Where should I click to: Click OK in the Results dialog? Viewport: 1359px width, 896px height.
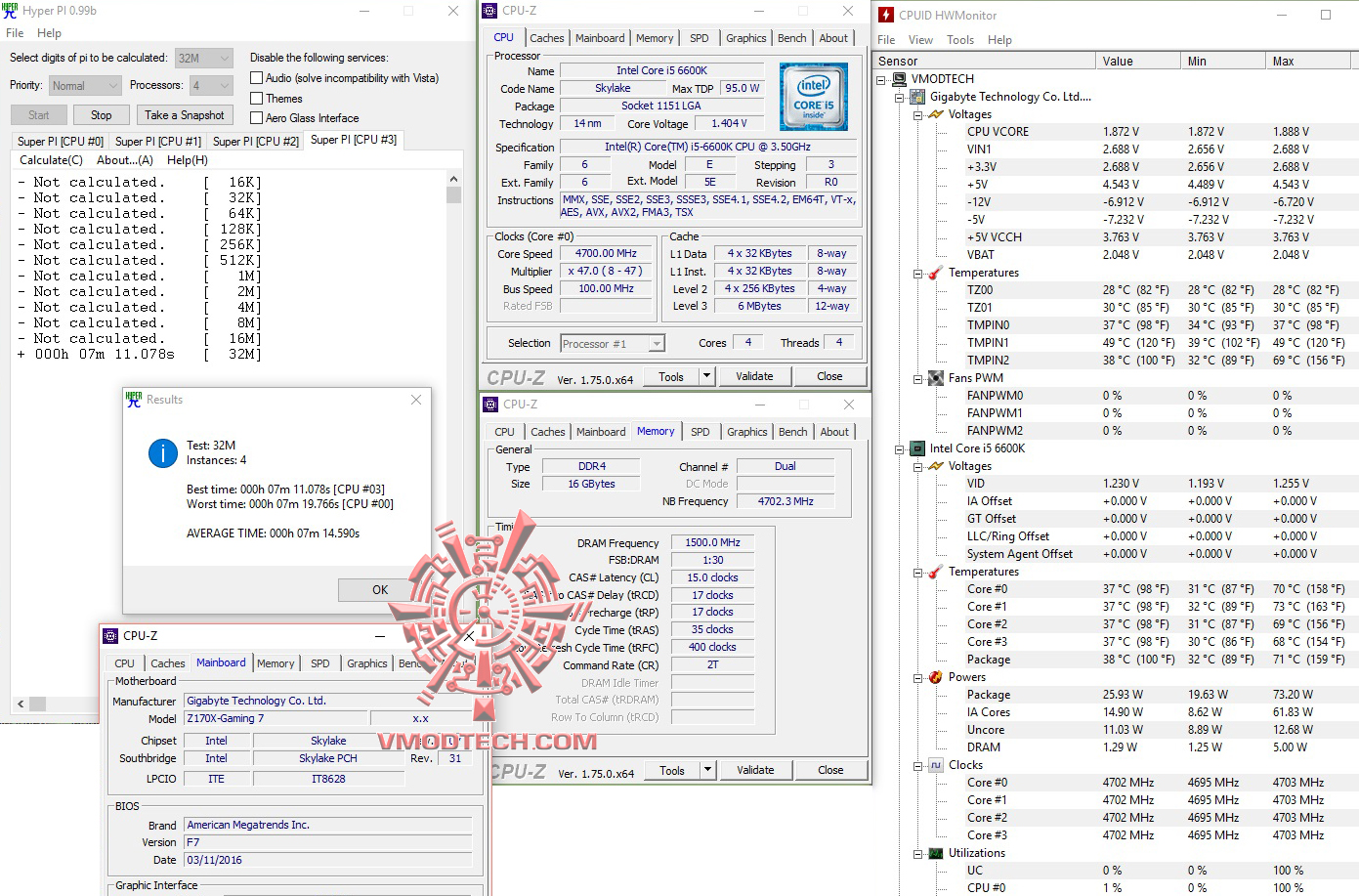tap(380, 590)
